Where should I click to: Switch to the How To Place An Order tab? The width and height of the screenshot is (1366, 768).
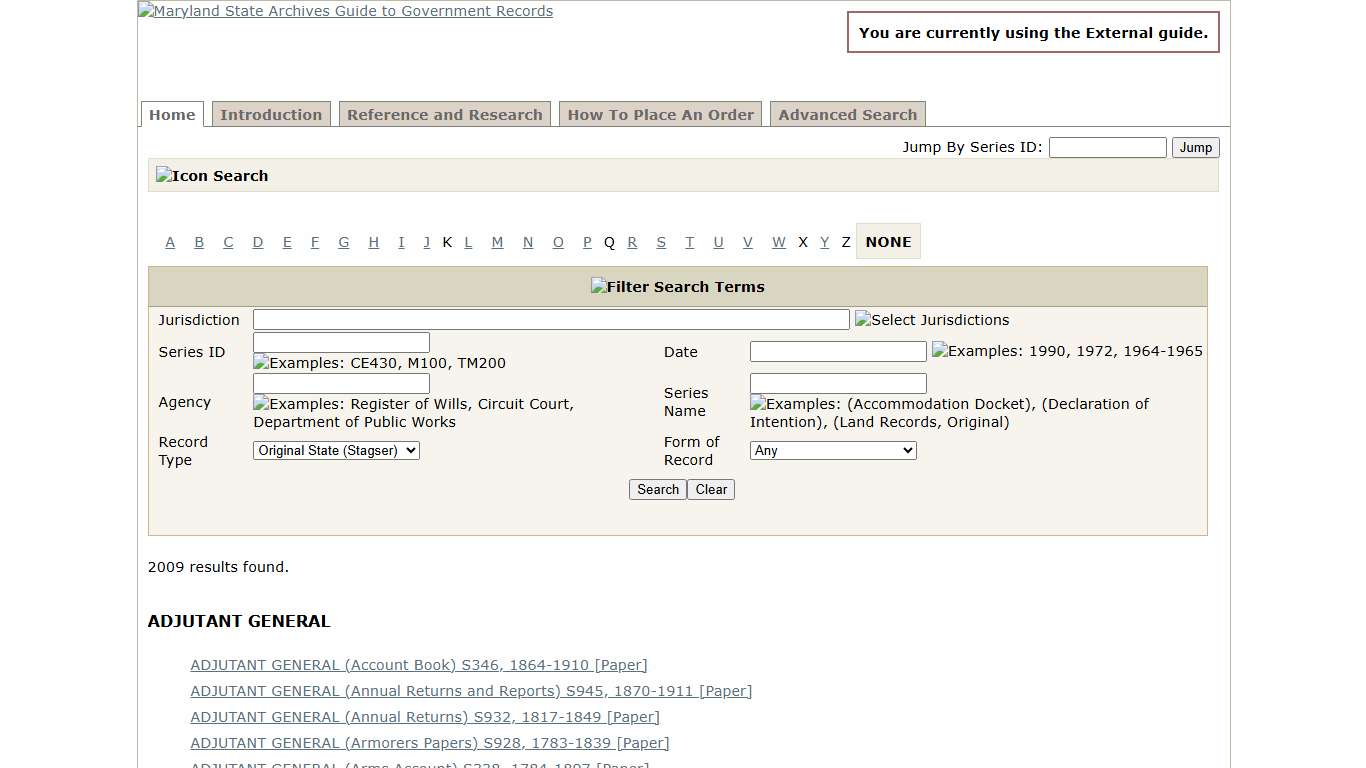coord(660,114)
